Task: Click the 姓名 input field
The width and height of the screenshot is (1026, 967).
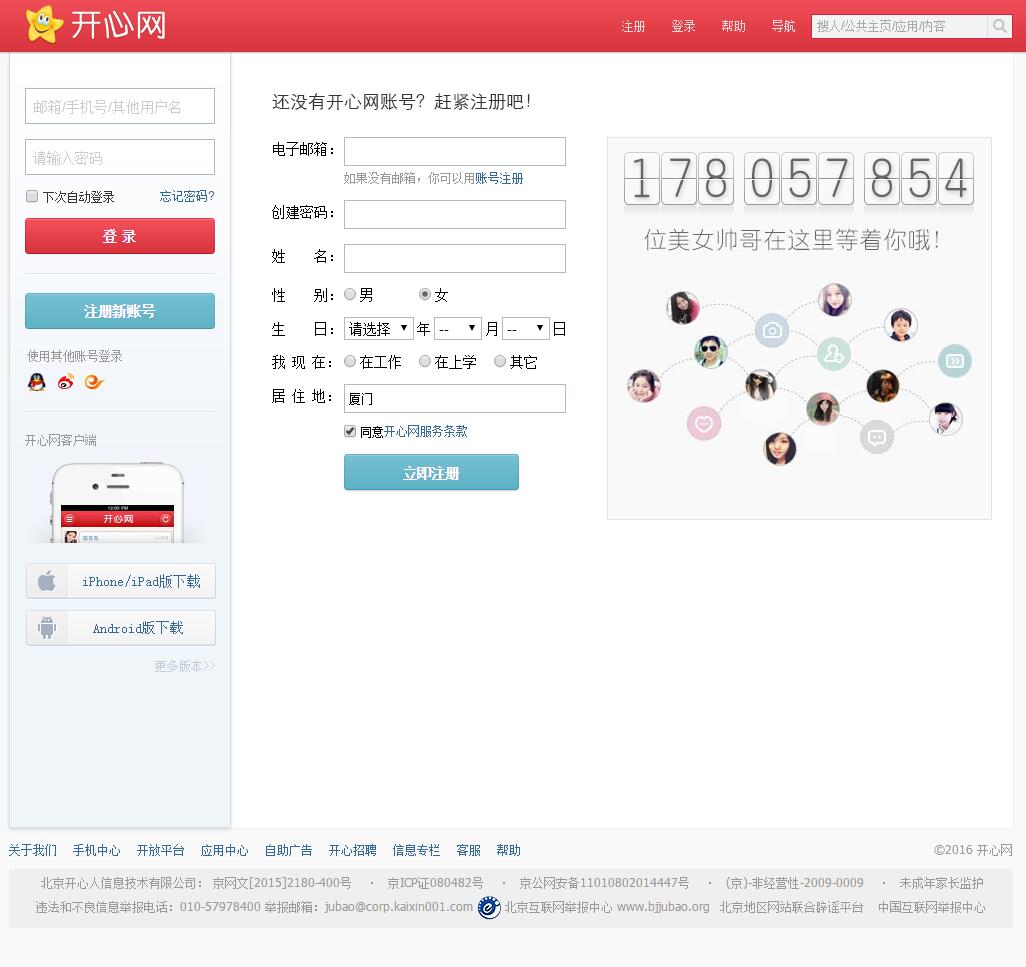Action: point(455,258)
